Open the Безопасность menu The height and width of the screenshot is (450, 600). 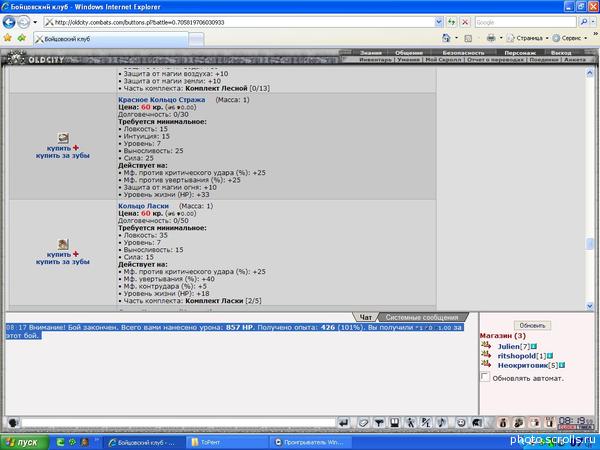463,53
